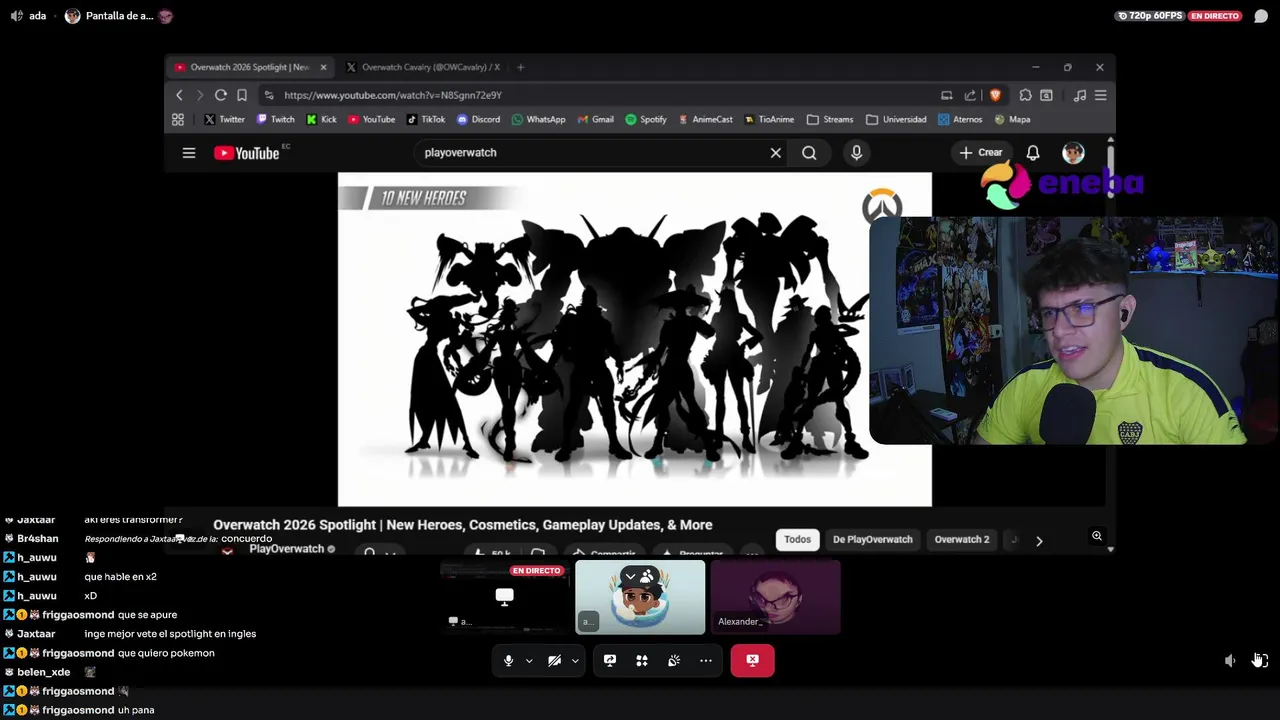The image size is (1280, 720).
Task: Click the pop-out icon at bottom right
Action: (x=1260, y=660)
